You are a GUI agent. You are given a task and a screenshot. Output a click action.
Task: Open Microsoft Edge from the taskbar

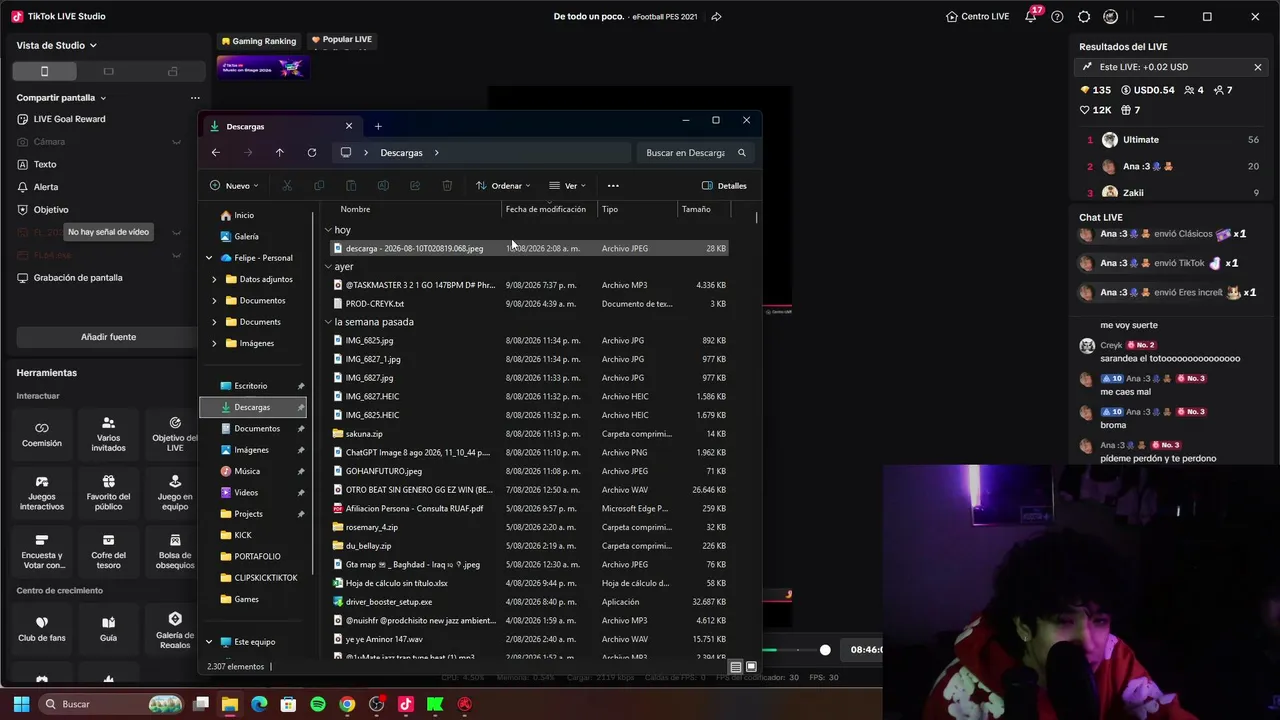click(259, 704)
